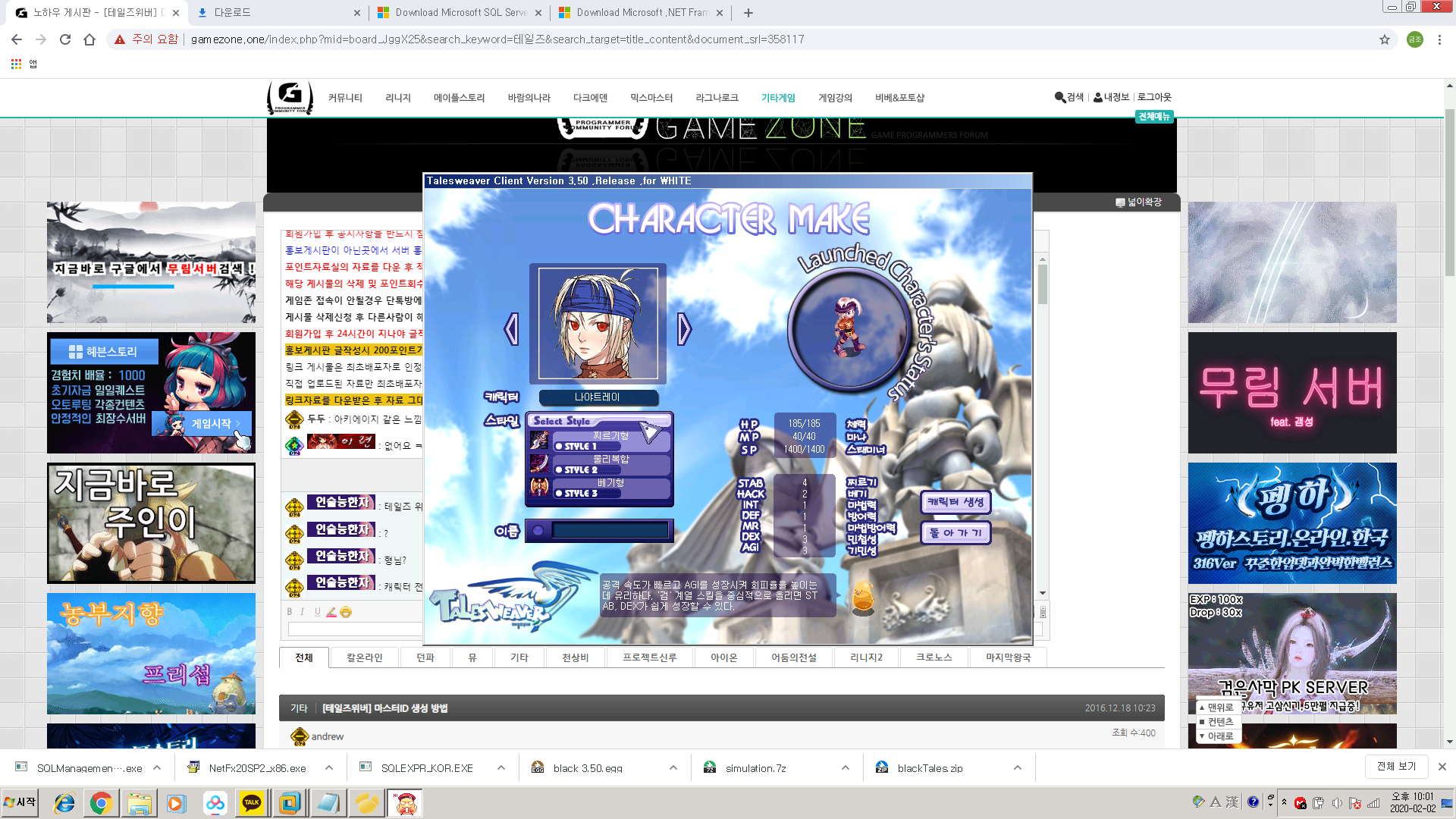Click the character sprite in status circle
This screenshot has width=1456, height=819.
point(849,327)
